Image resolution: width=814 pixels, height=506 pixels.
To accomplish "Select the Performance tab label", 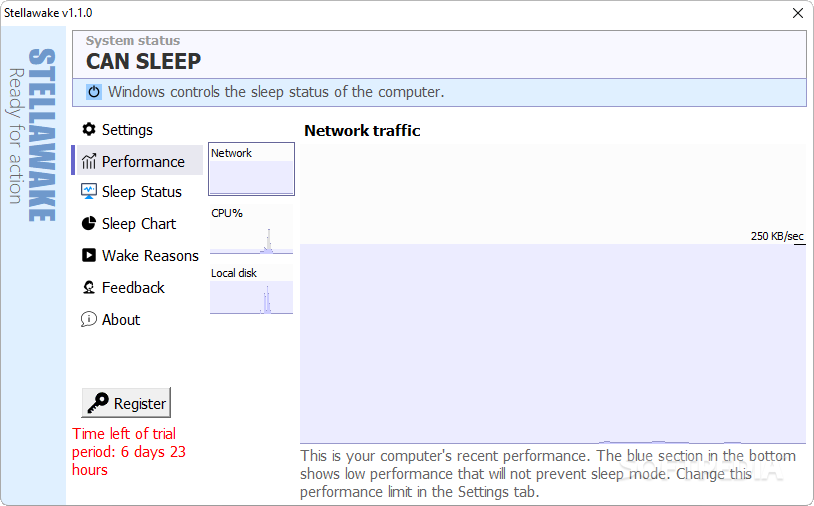I will [x=143, y=162].
